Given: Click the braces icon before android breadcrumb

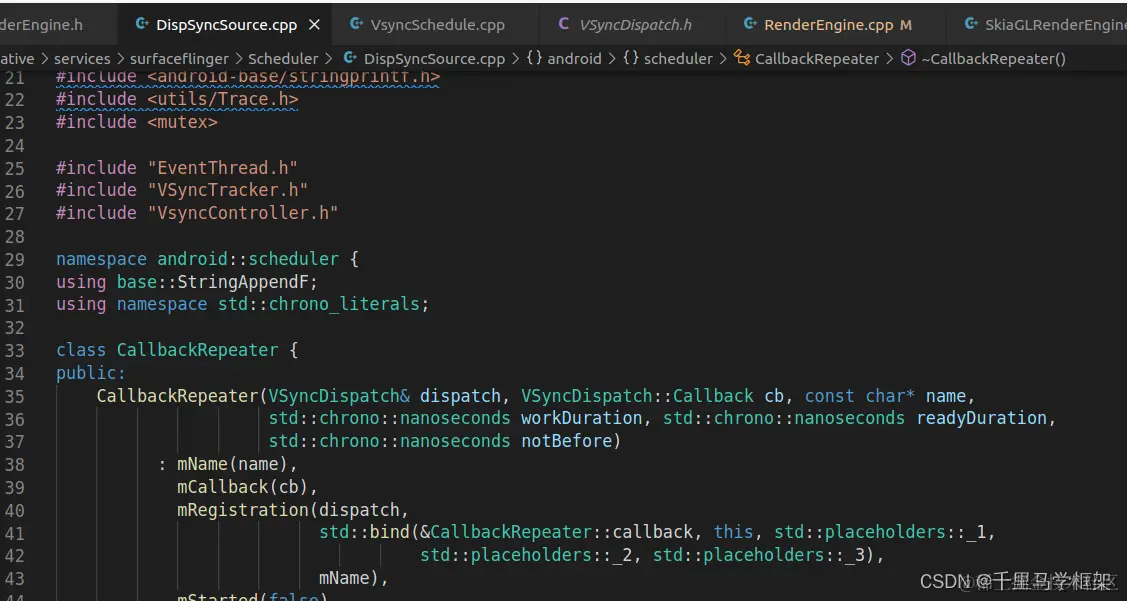Looking at the screenshot, I should [534, 58].
